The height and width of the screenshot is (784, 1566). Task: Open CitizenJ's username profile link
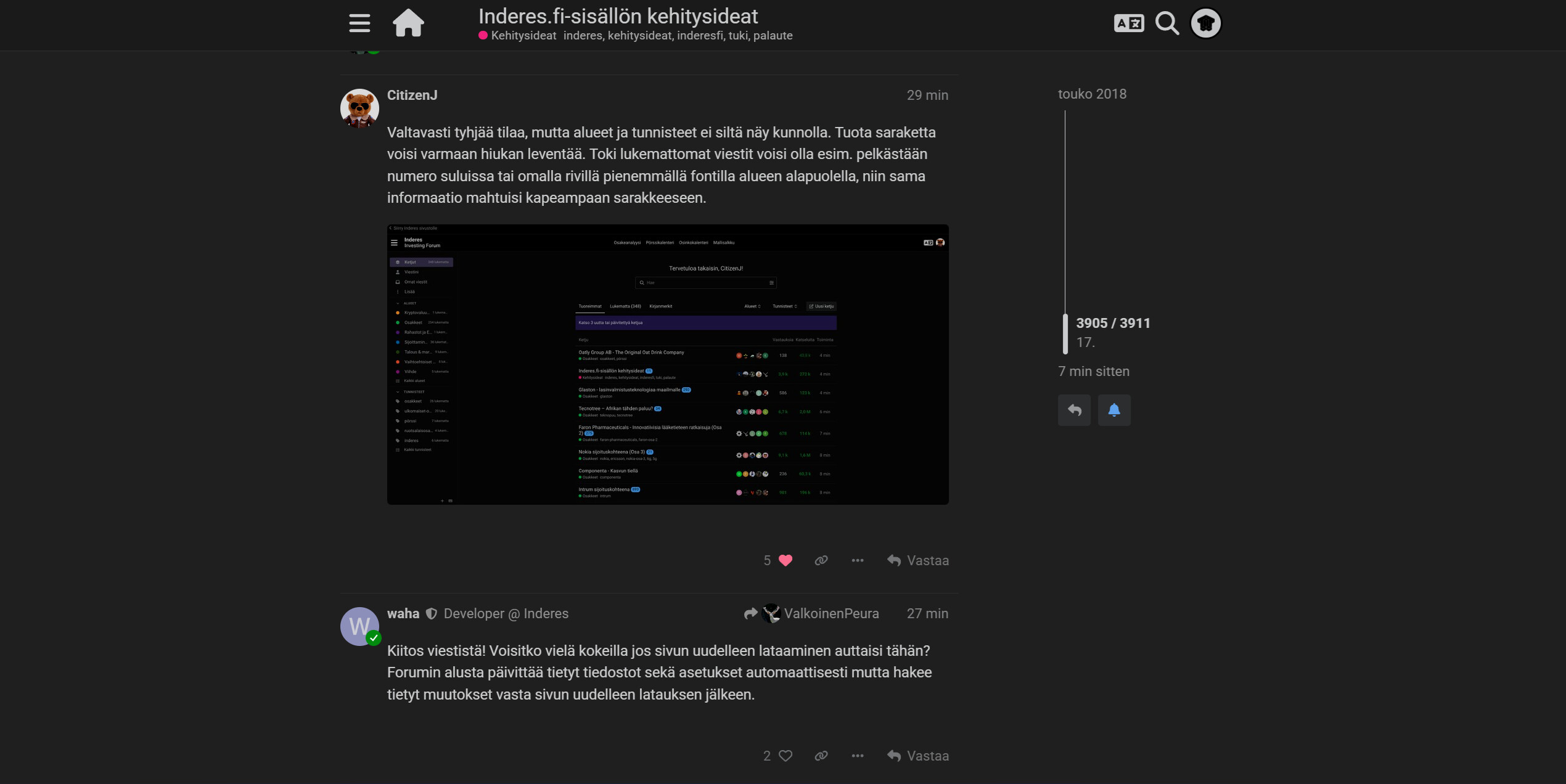[412, 95]
